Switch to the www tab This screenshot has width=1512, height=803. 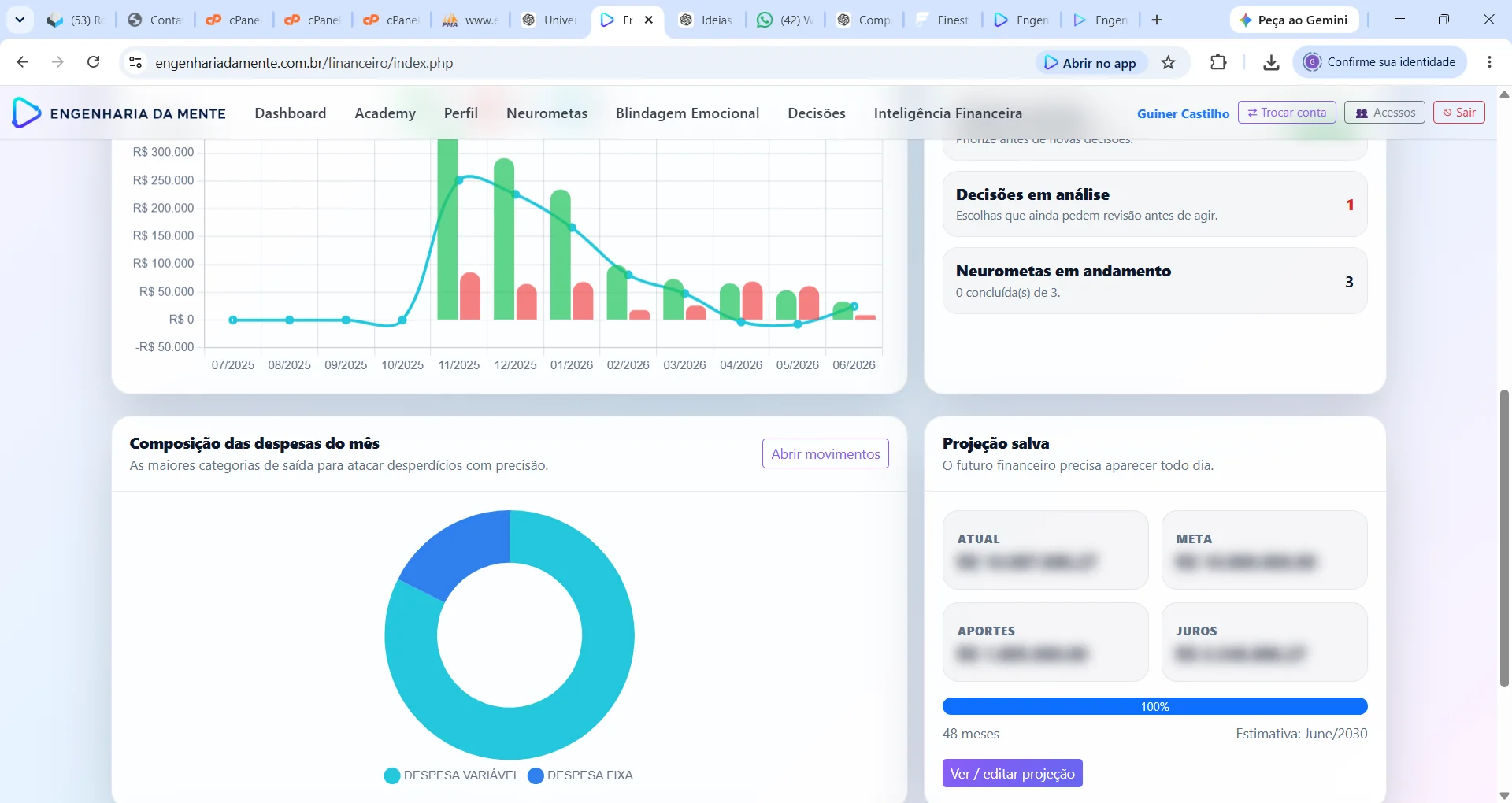[470, 20]
